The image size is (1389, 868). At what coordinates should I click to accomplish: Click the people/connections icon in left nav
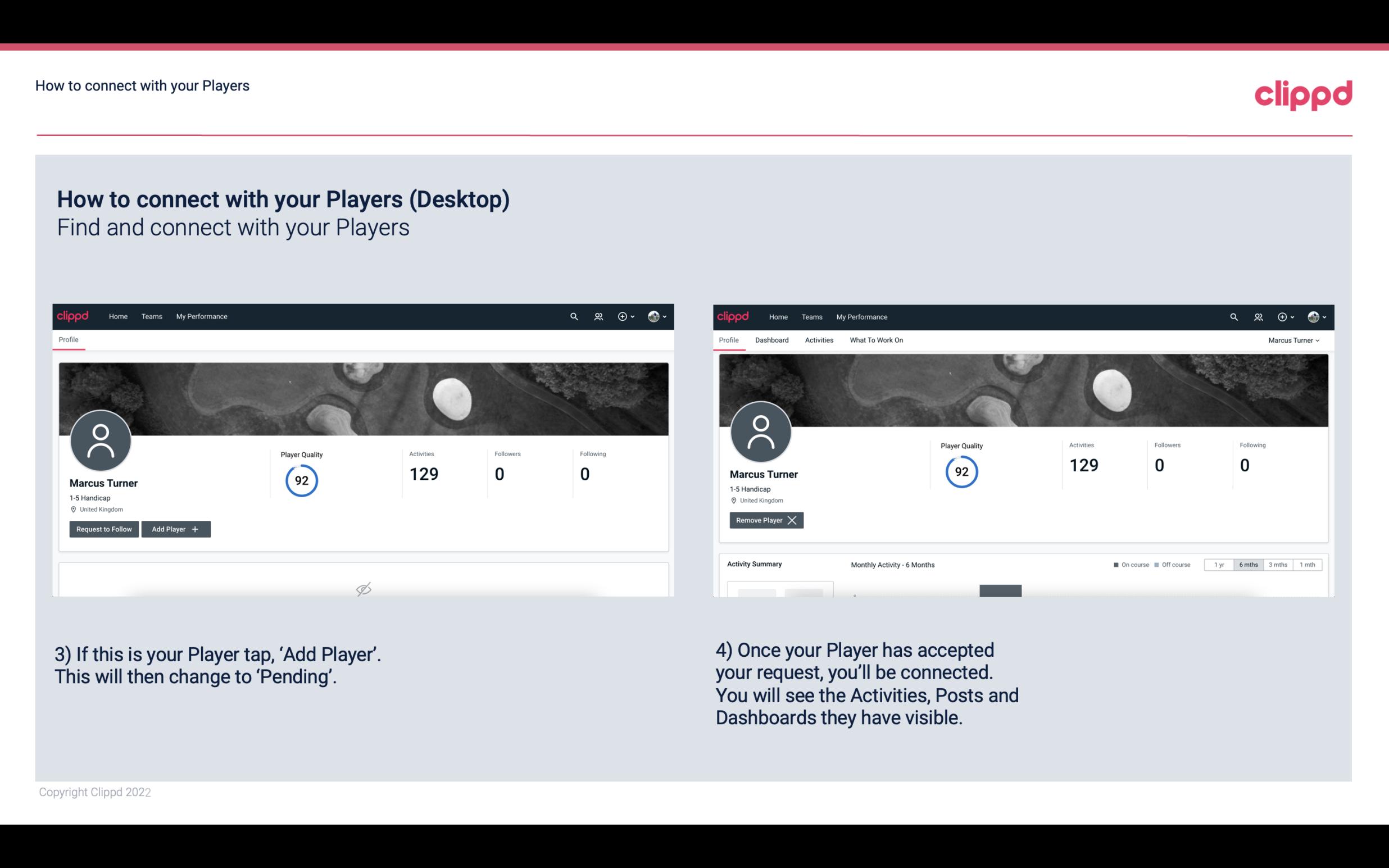tap(597, 317)
